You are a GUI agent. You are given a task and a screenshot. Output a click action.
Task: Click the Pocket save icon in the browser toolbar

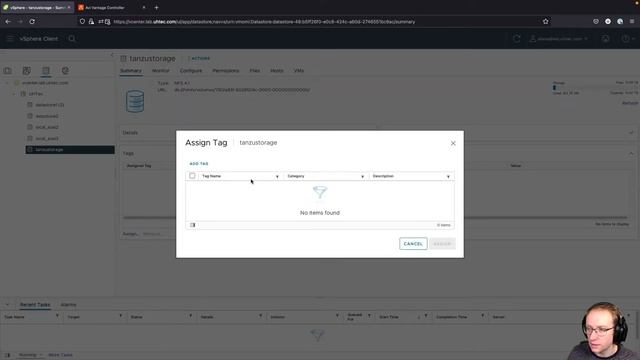[596, 22]
